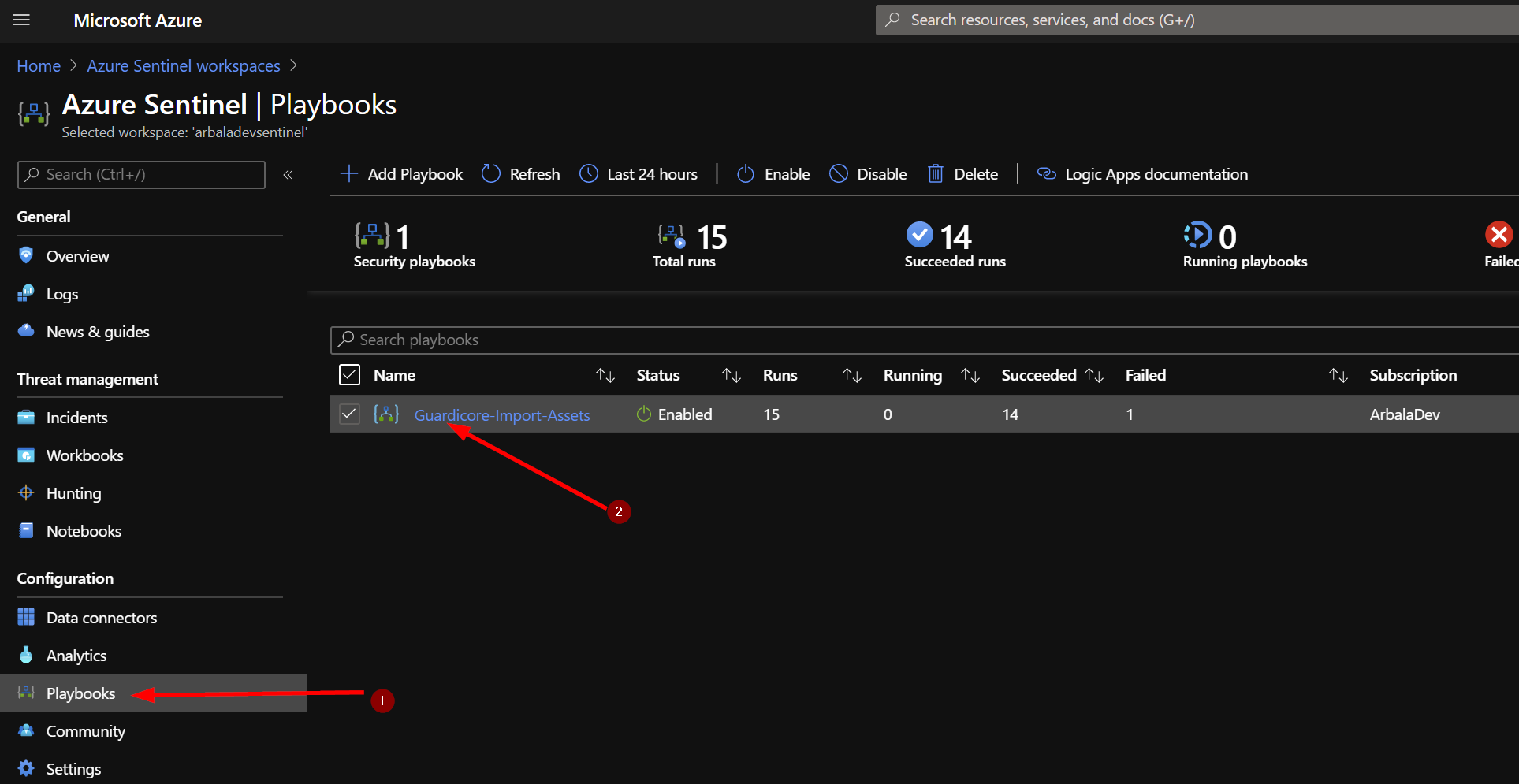Screen dimensions: 1519x784
Task: Click the Overview shield icon in sidebar
Action: tap(26, 255)
